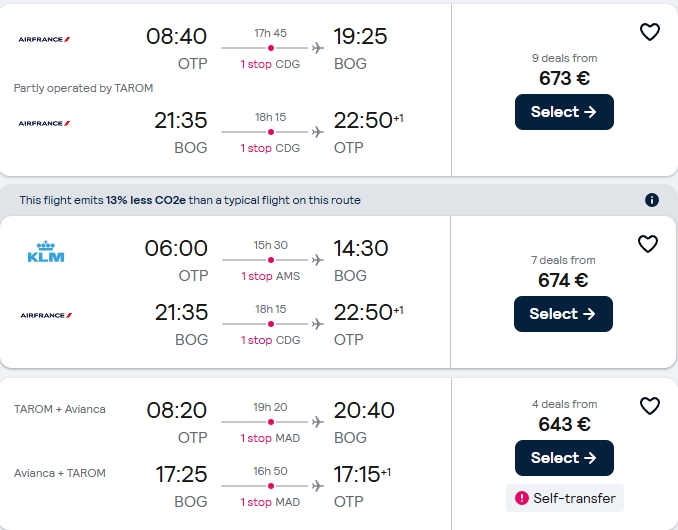Screen dimensions: 678x530
Task: Click Air France logo beside 21:35 return, first card
Action: (x=44, y=124)
